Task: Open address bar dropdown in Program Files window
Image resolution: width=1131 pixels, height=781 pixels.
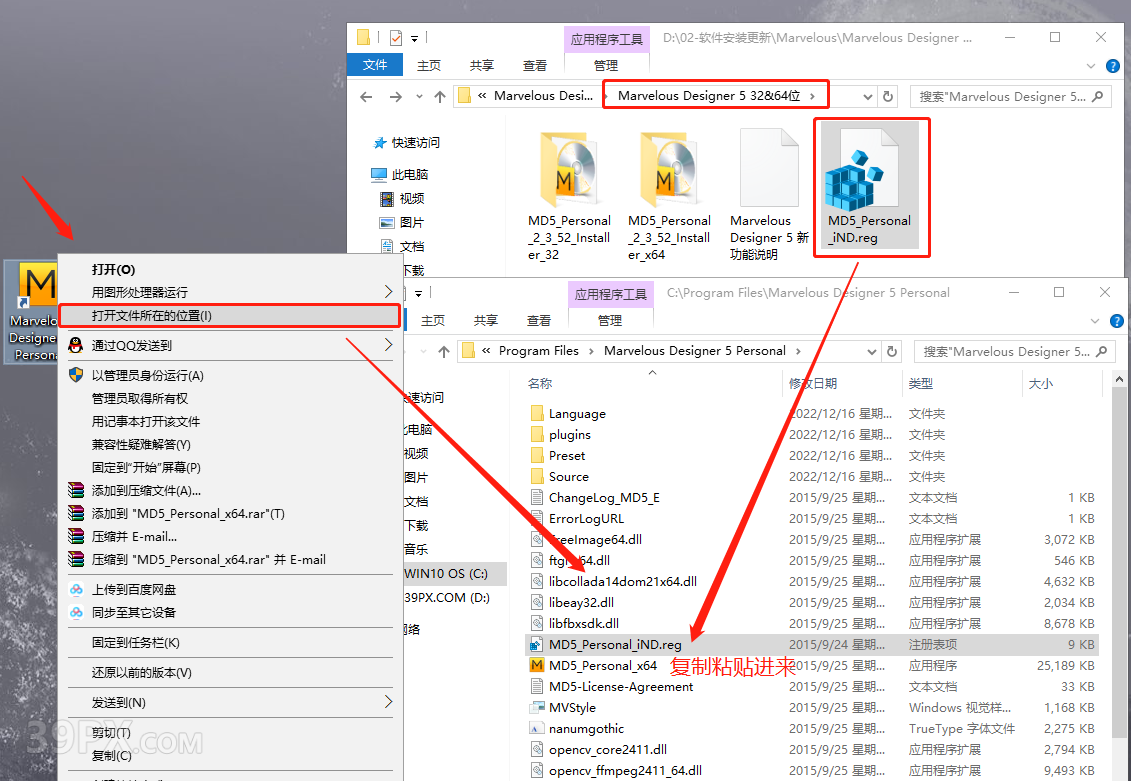Action: 871,351
